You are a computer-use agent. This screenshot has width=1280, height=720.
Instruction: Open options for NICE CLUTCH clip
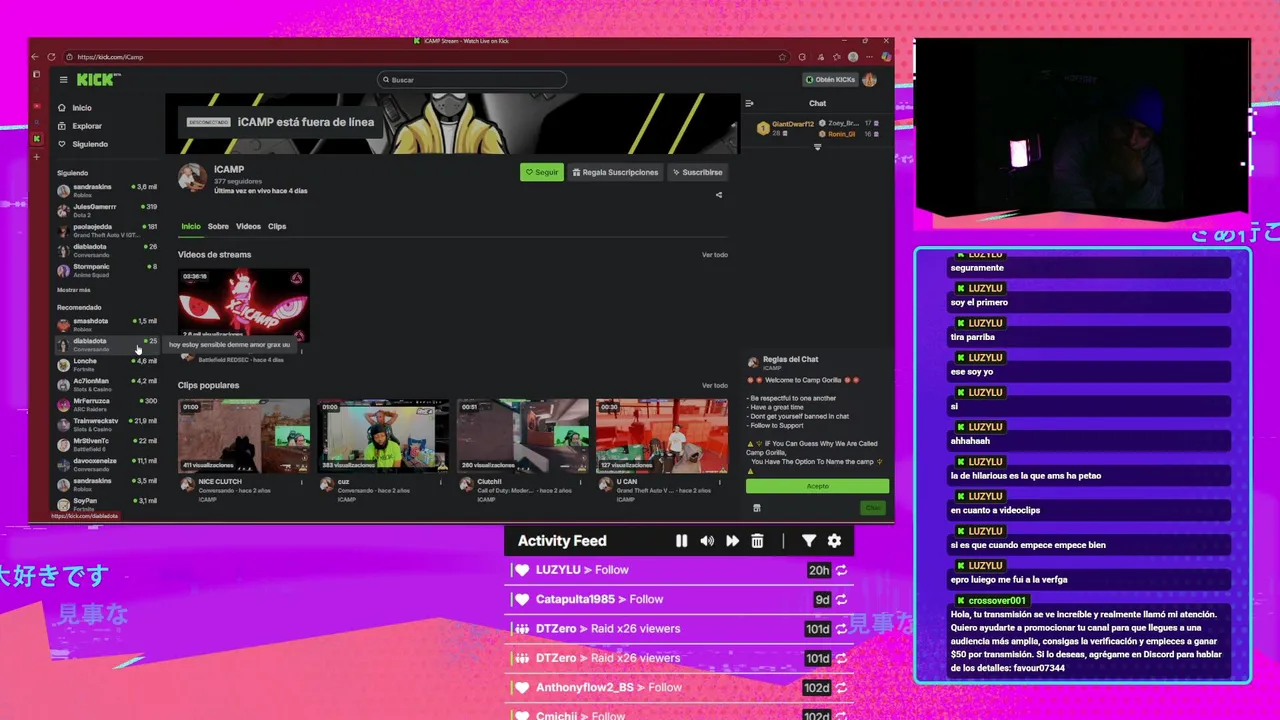[x=301, y=482]
